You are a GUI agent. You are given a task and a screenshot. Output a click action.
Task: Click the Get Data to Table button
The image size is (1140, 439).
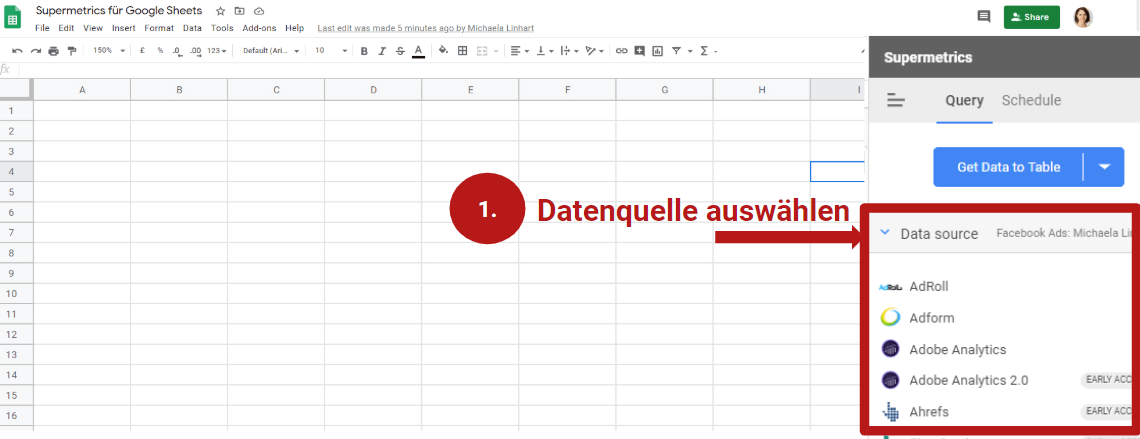click(1008, 167)
